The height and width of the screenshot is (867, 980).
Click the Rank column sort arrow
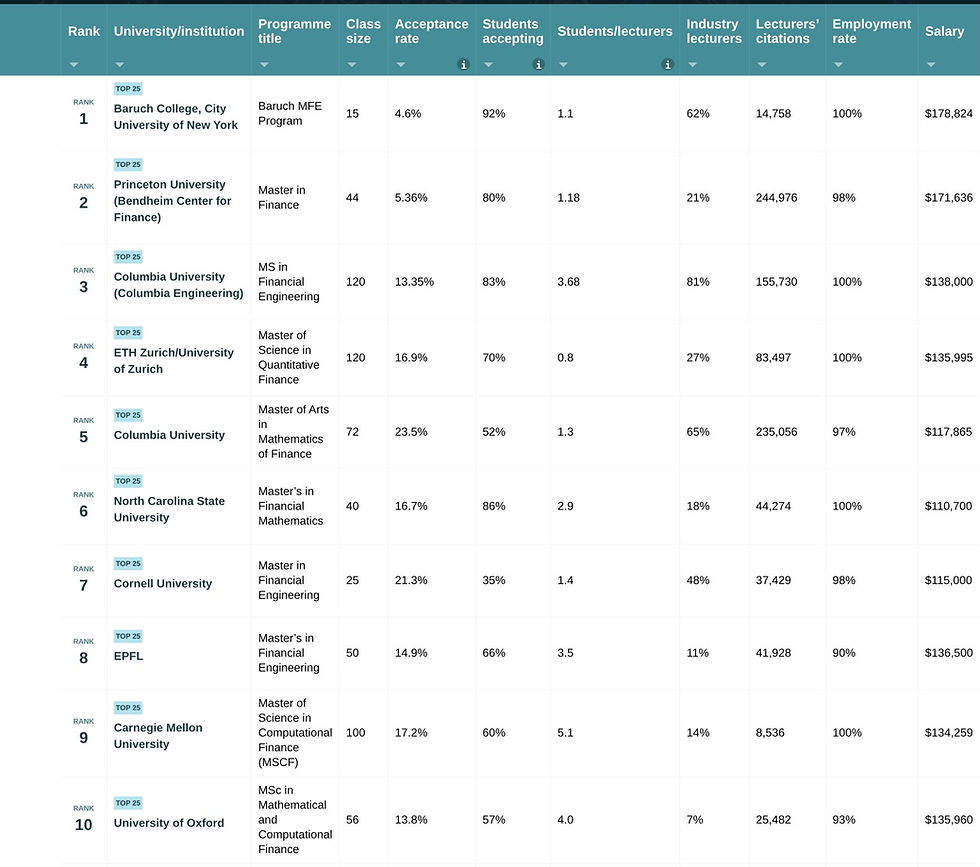(73, 63)
